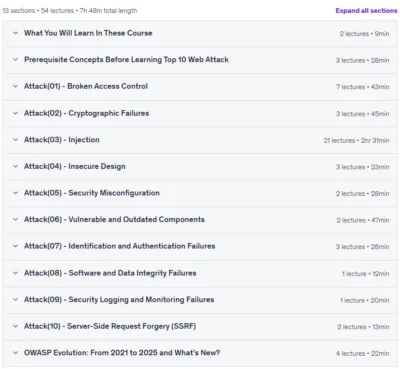Click the Attack(03) - Injection heading

[x=62, y=140]
